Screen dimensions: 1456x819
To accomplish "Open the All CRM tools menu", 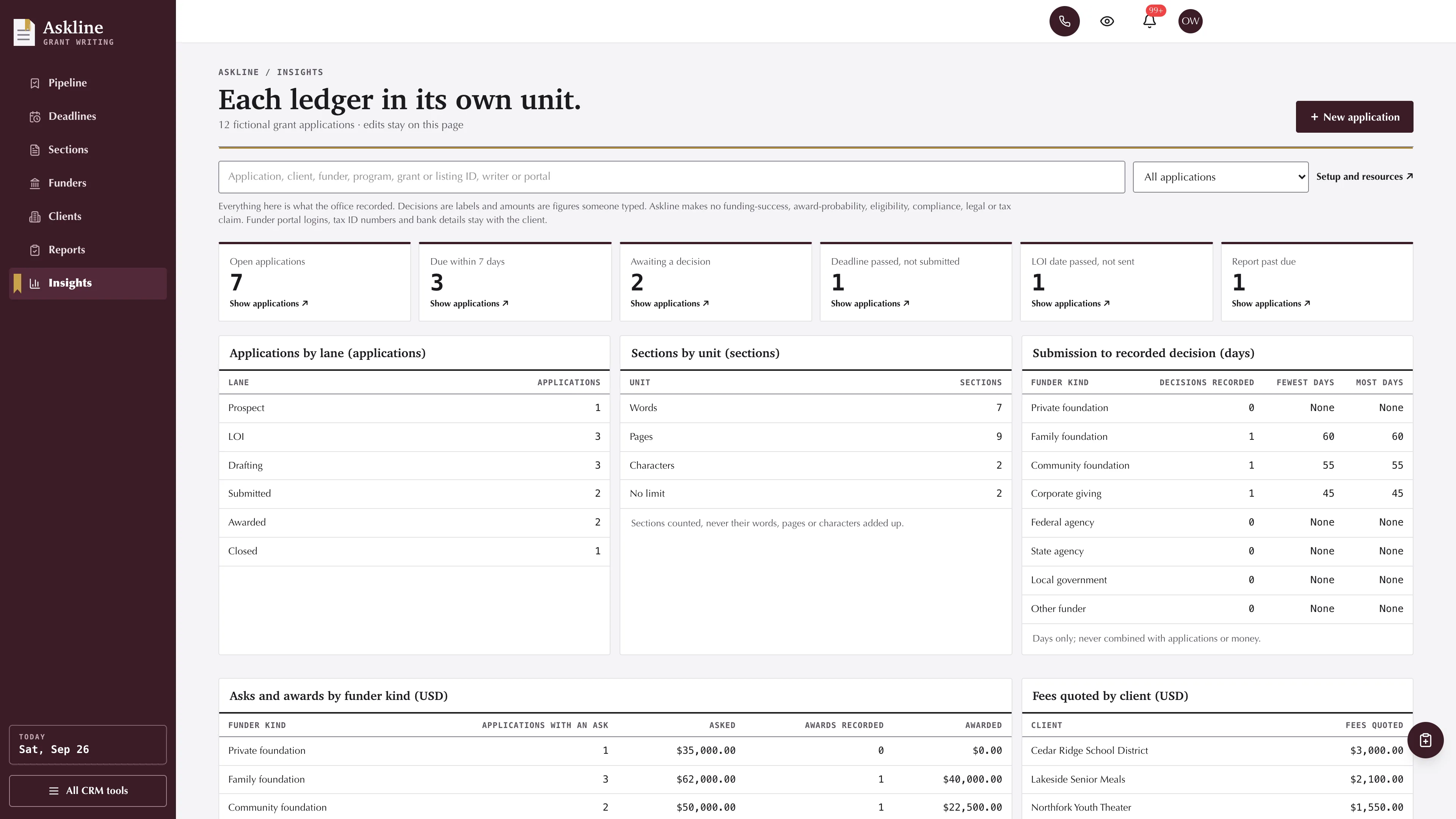I will 88,791.
